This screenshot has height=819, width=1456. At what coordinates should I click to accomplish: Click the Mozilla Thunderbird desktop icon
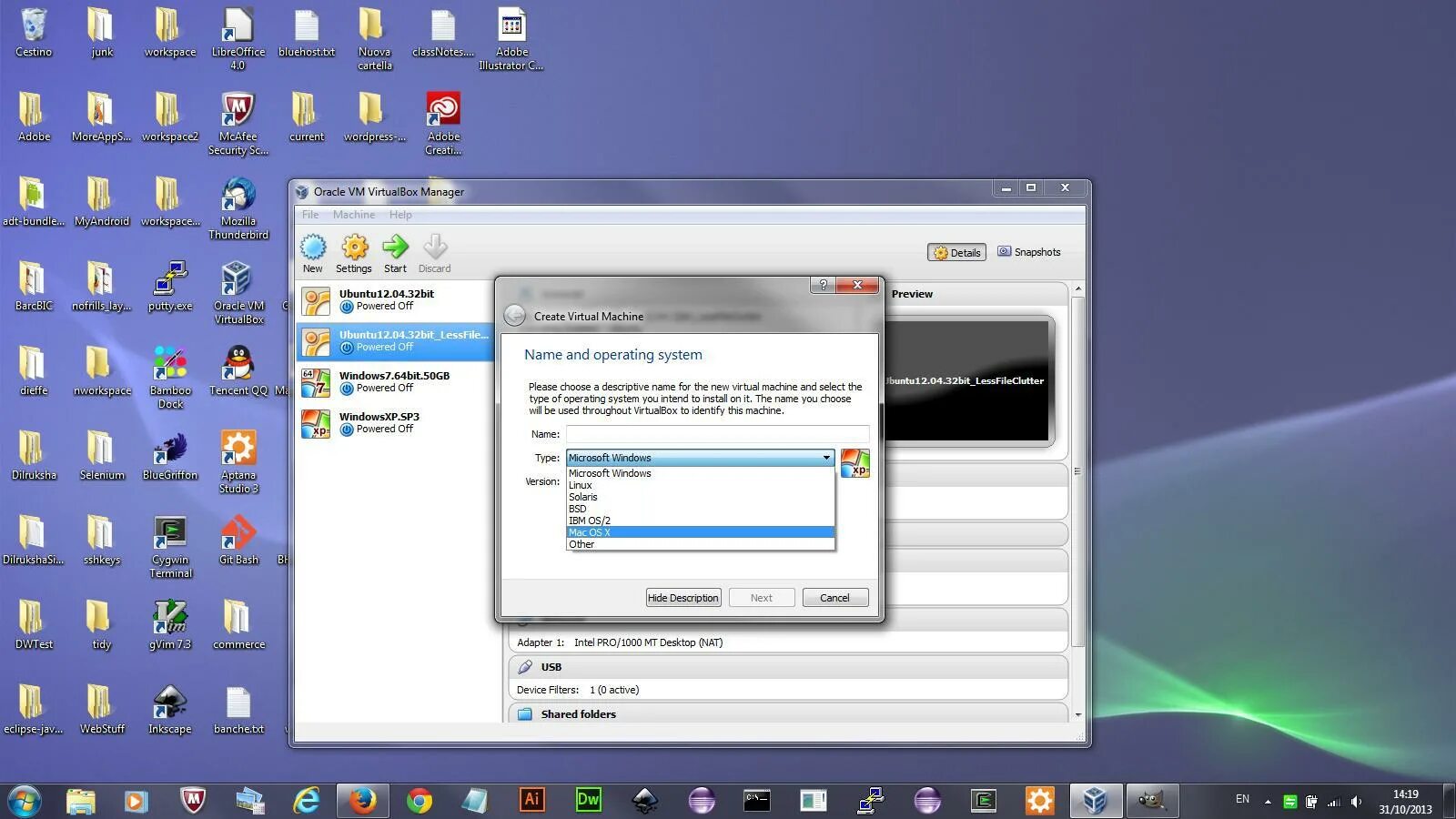[x=238, y=208]
